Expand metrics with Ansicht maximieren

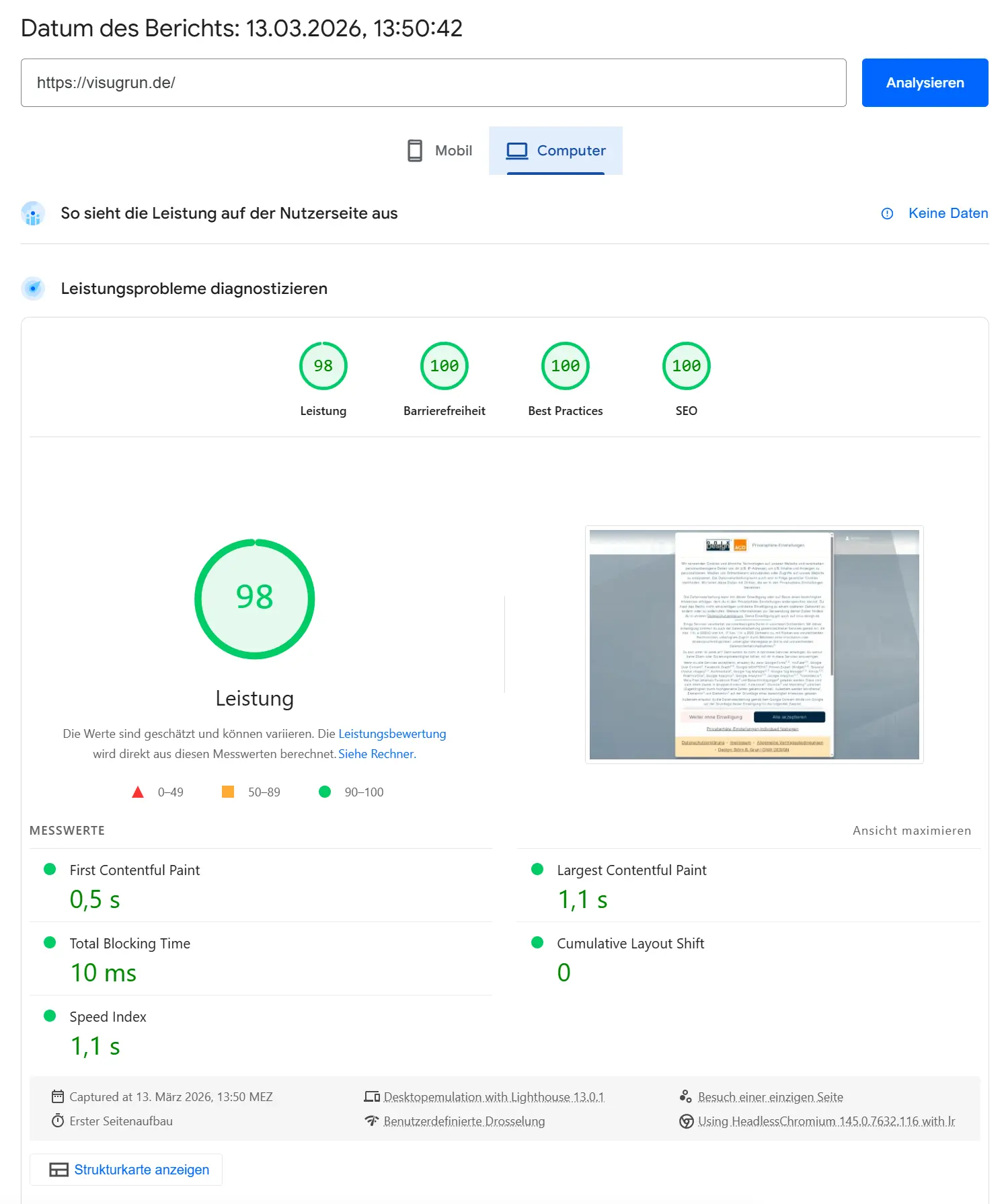[911, 831]
